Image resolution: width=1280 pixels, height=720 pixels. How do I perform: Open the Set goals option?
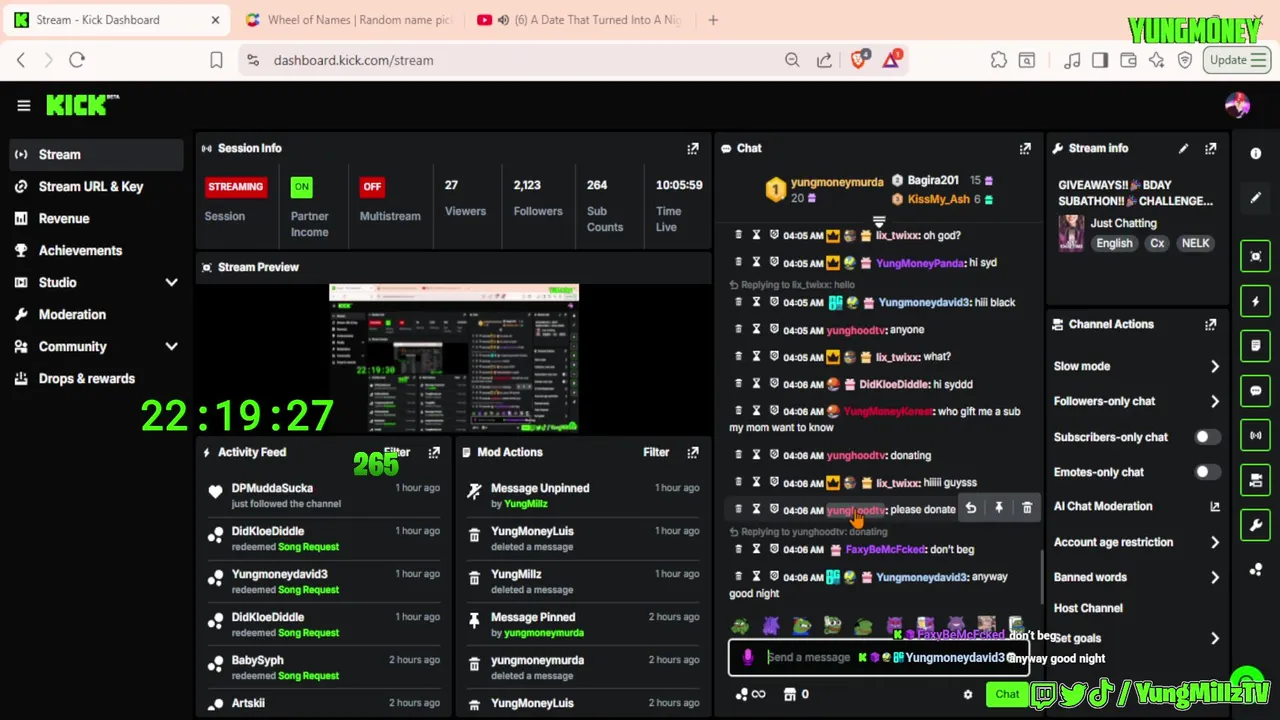point(1137,638)
